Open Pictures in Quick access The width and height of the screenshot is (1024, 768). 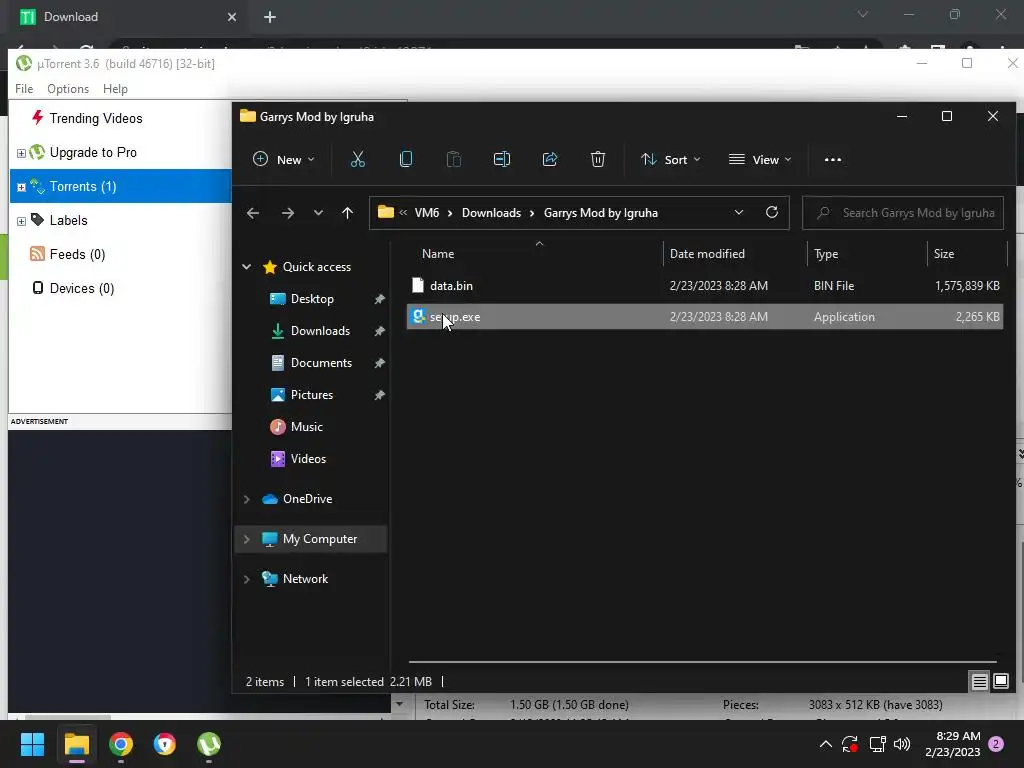(312, 394)
